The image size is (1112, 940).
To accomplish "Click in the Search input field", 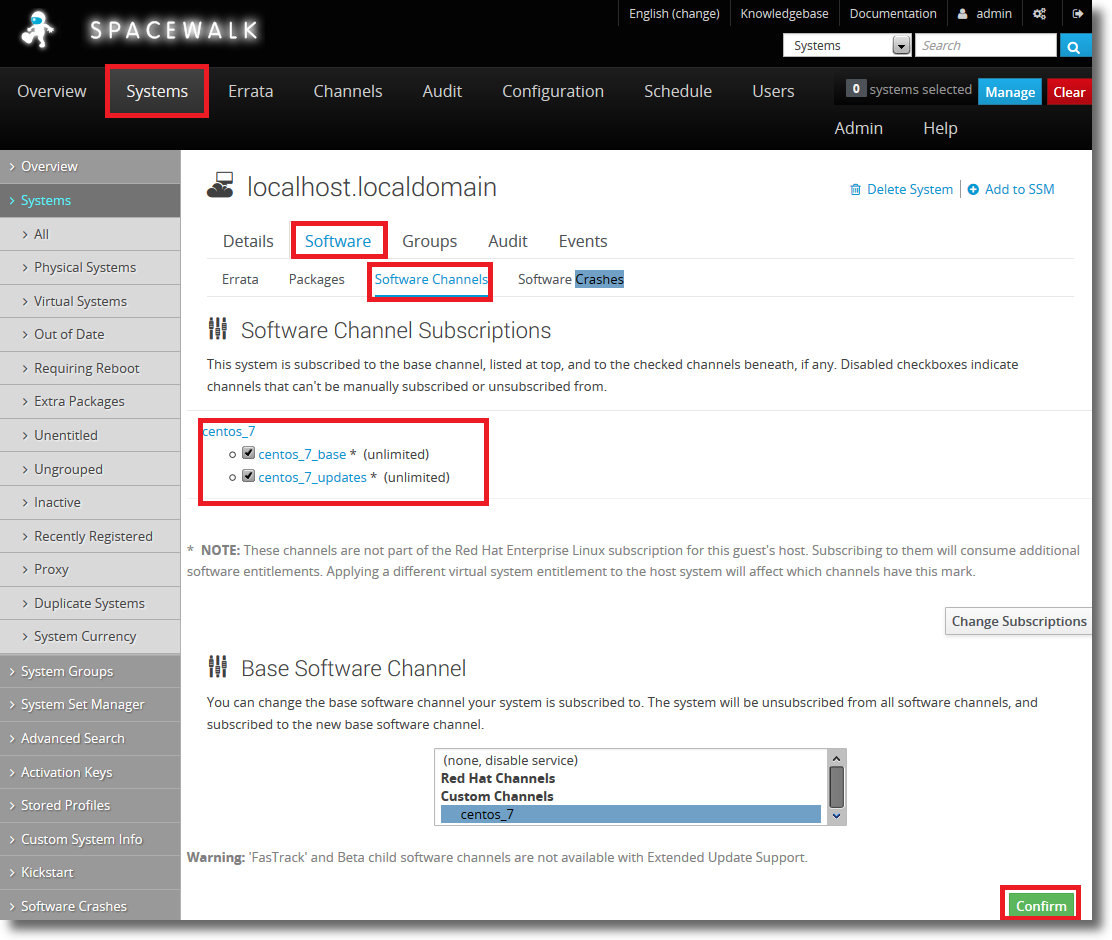I will [986, 45].
